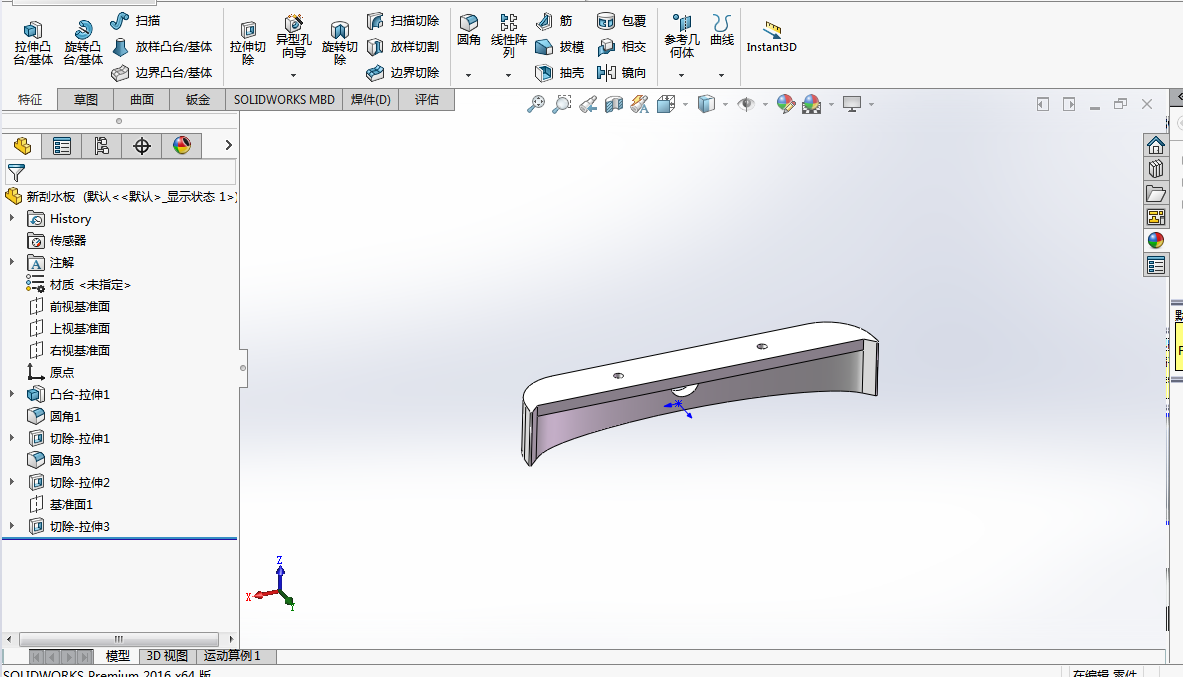
Task: Click the 边界凸台/基体 boundary boss tool
Action: [x=162, y=72]
